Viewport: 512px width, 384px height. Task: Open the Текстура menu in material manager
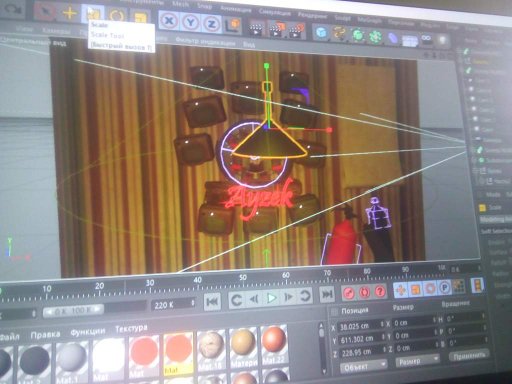coord(131,329)
